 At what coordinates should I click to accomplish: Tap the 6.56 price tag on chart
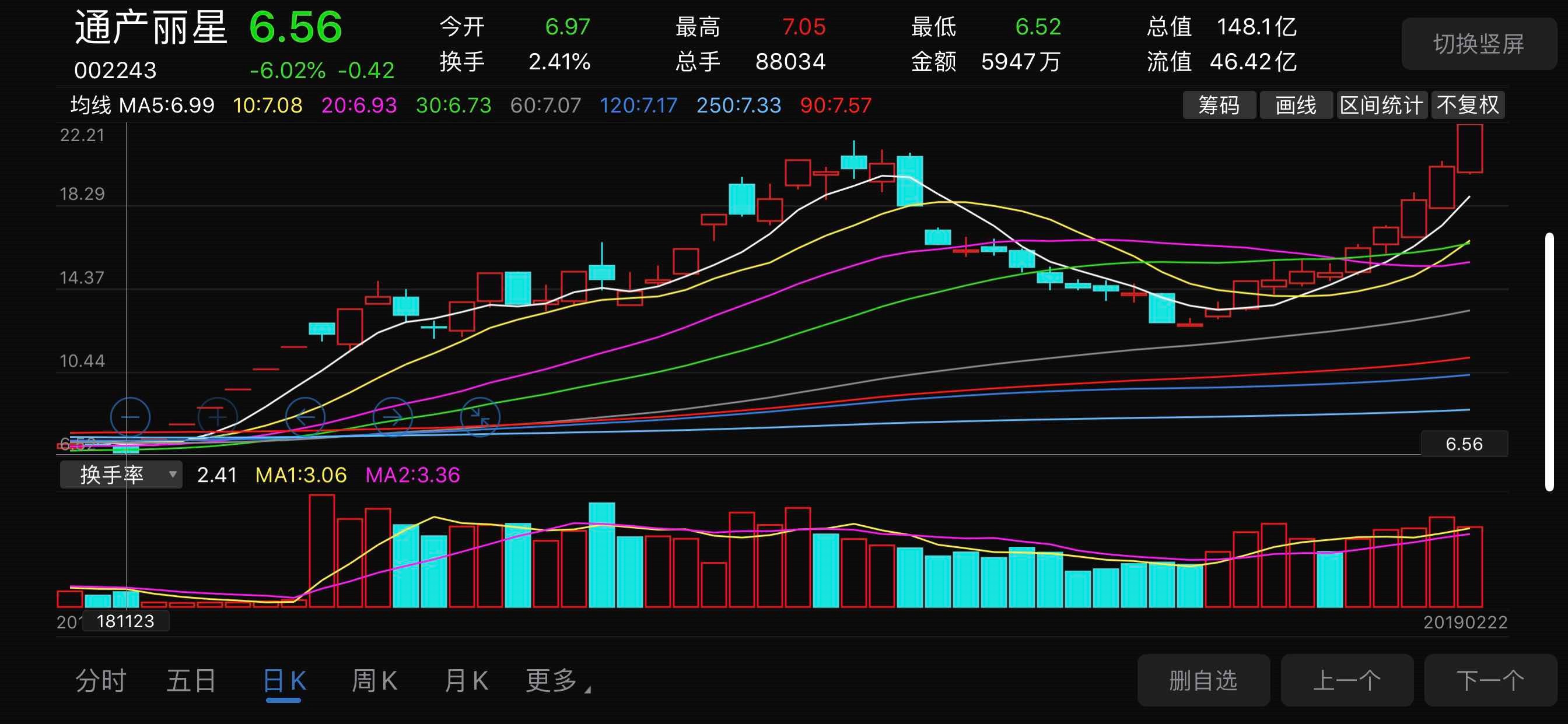(1464, 444)
